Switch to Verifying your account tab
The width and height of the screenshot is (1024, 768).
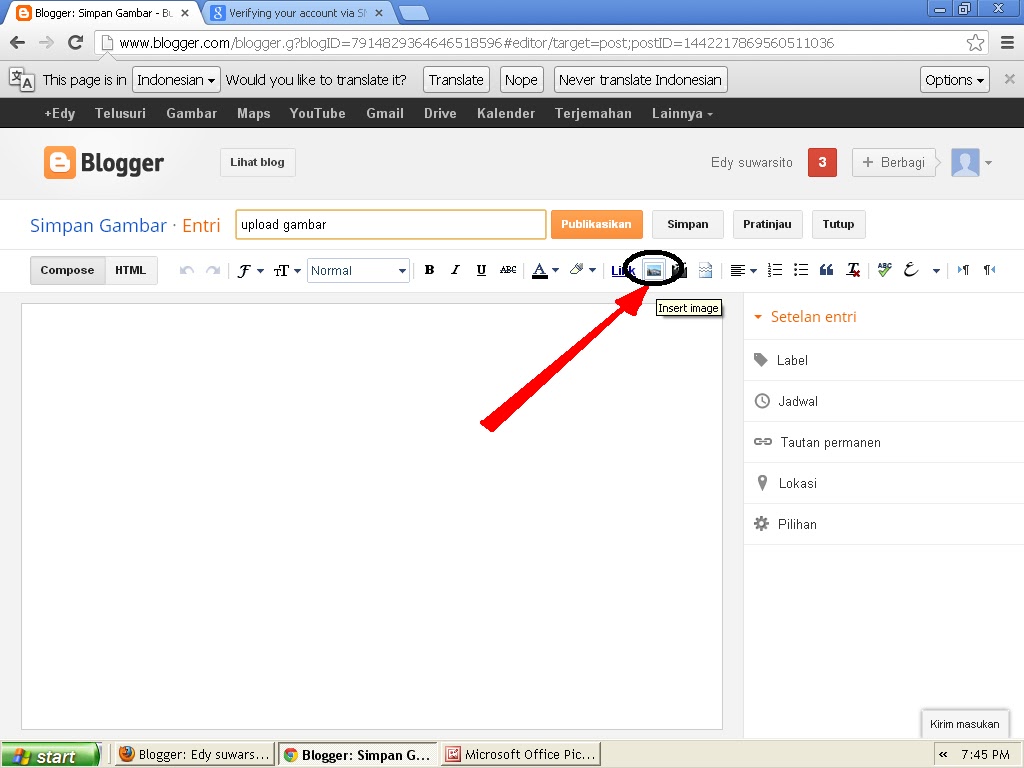click(x=298, y=13)
